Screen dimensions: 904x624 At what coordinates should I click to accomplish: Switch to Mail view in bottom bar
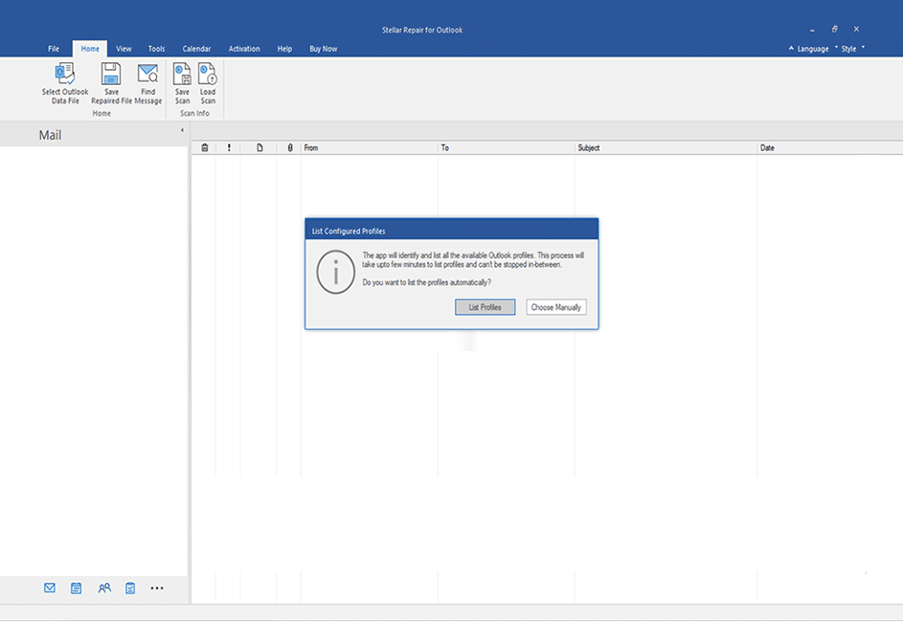coord(50,588)
